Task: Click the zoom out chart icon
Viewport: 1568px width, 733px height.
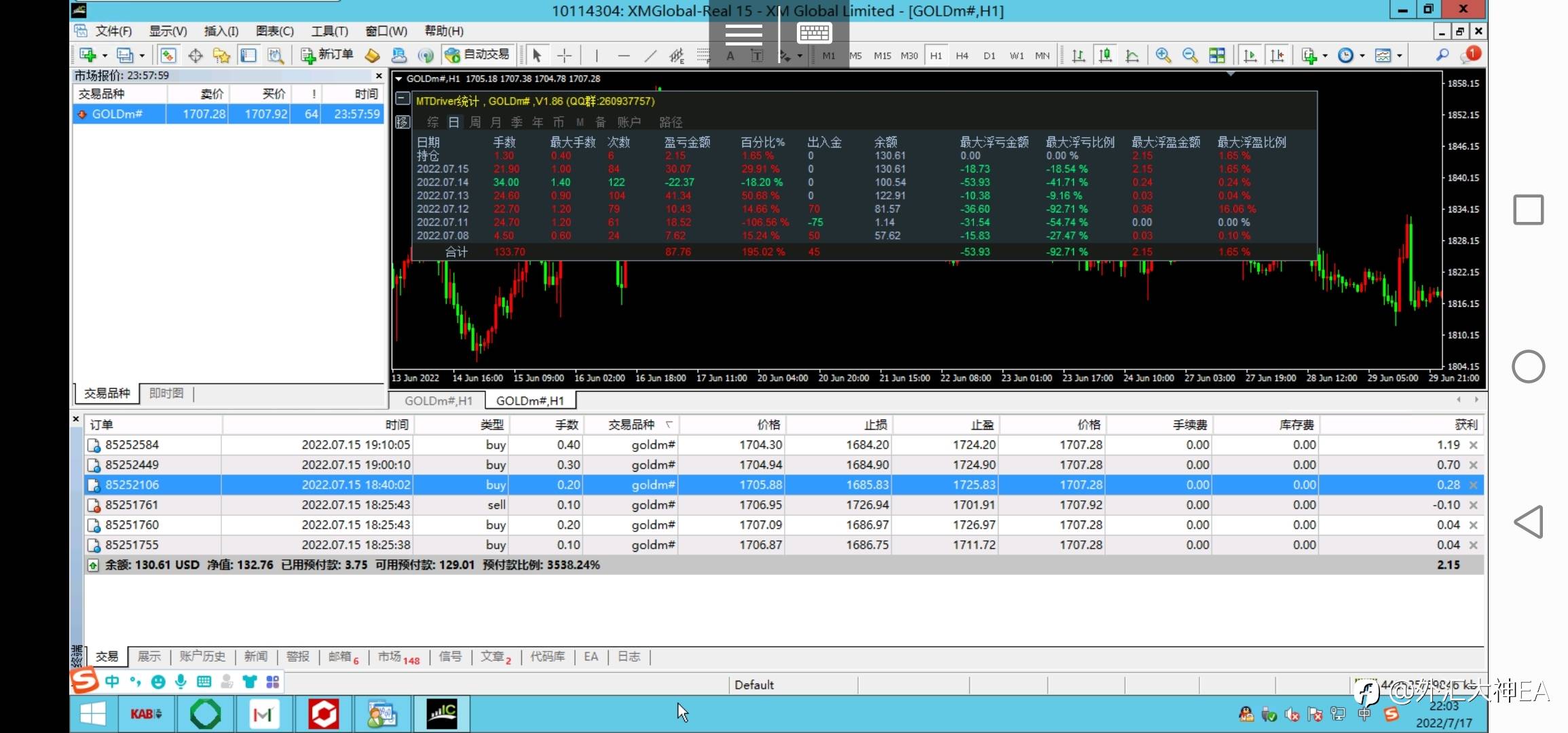Action: pyautogui.click(x=1190, y=56)
